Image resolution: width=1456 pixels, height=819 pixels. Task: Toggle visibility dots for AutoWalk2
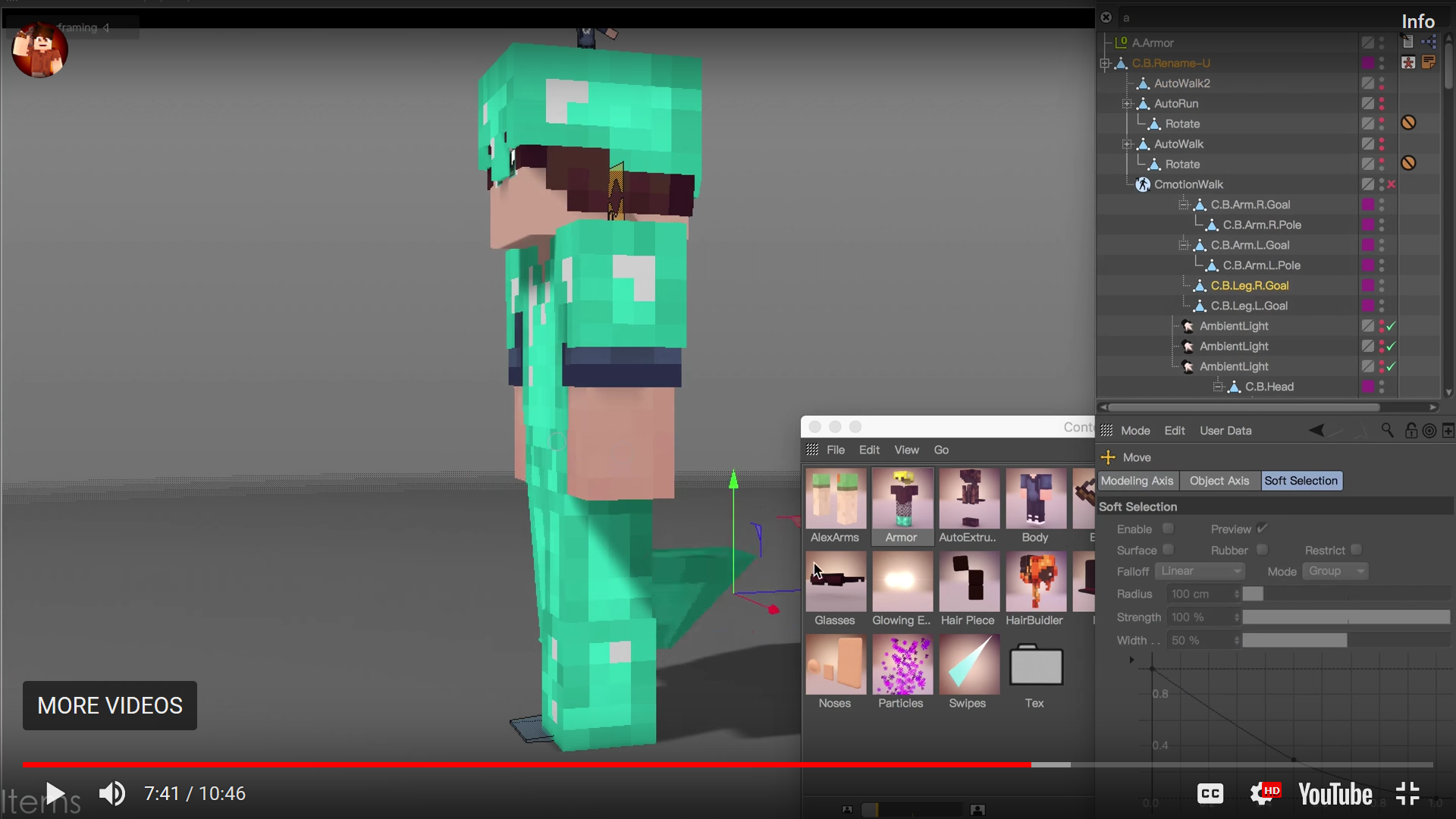[1382, 83]
